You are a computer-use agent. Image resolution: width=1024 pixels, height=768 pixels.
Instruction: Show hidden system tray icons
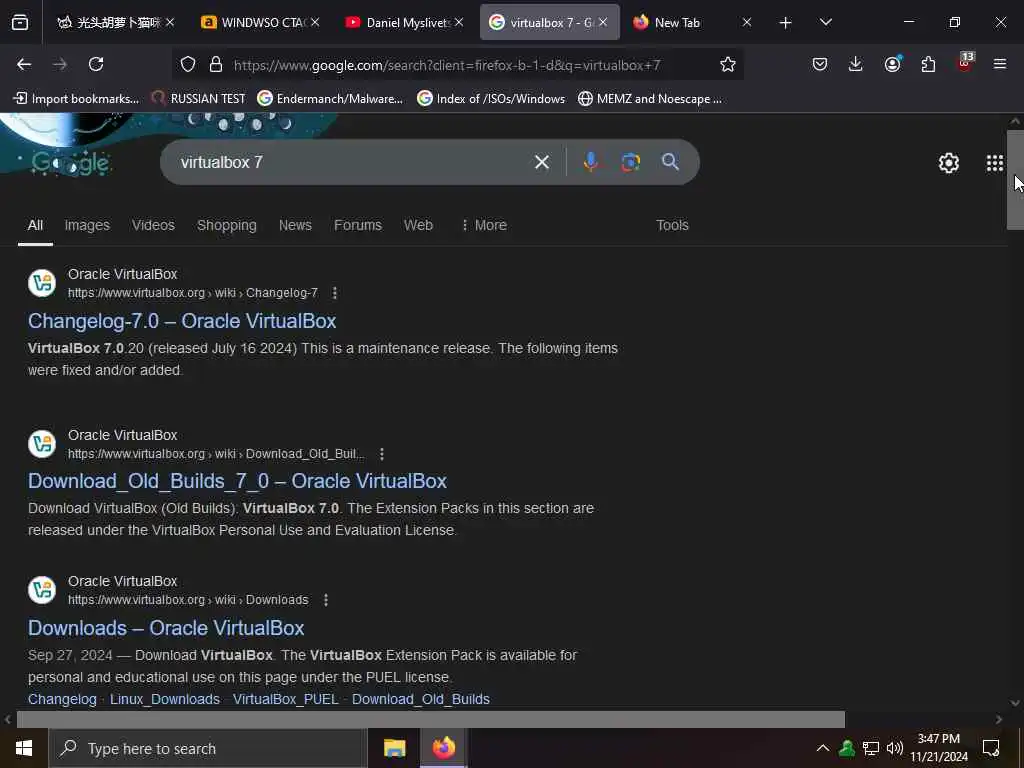click(x=823, y=748)
